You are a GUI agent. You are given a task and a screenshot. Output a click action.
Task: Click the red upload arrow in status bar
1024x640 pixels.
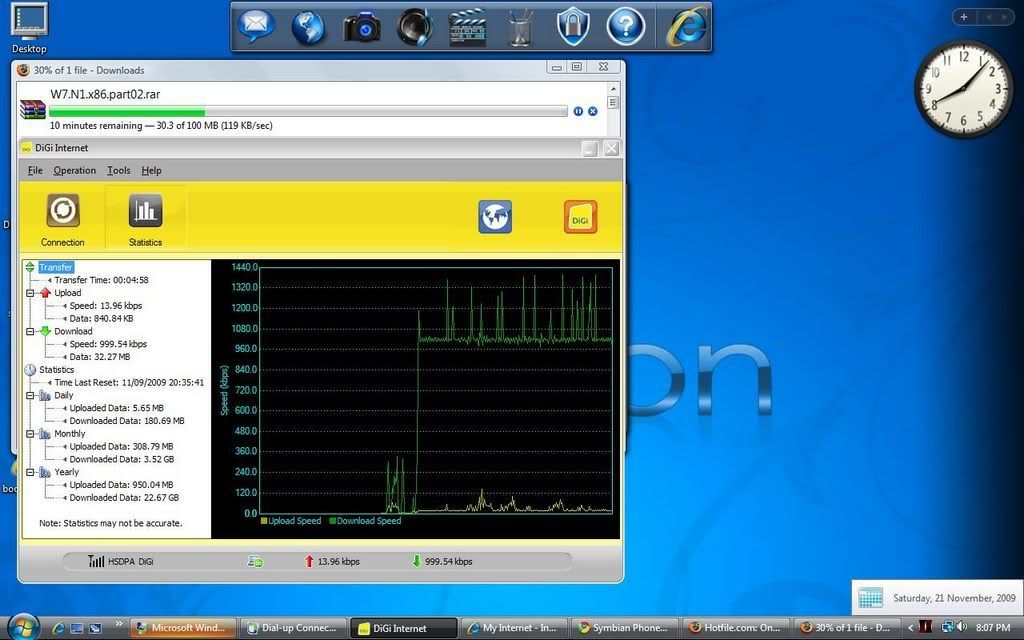click(309, 561)
